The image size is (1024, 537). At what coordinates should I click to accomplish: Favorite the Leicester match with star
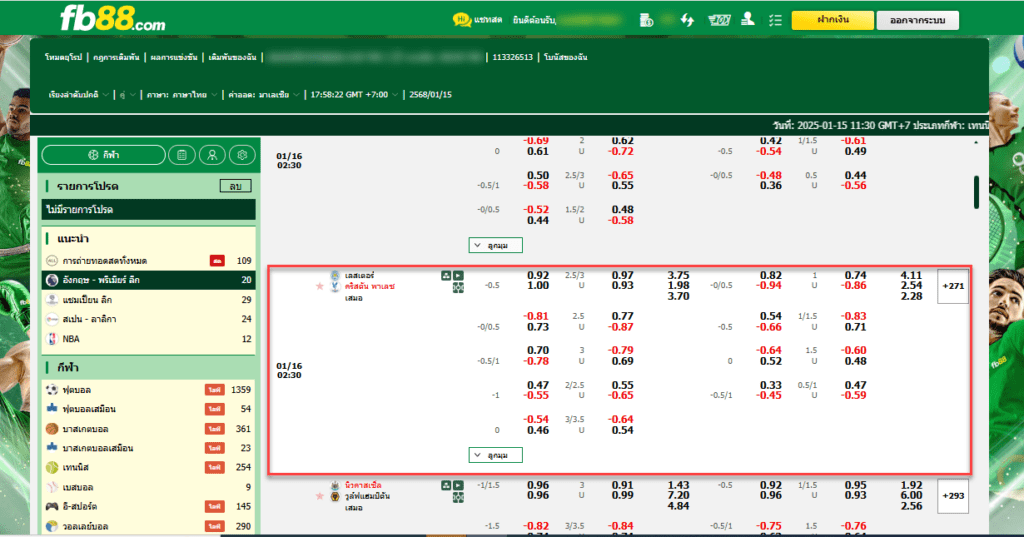point(319,286)
